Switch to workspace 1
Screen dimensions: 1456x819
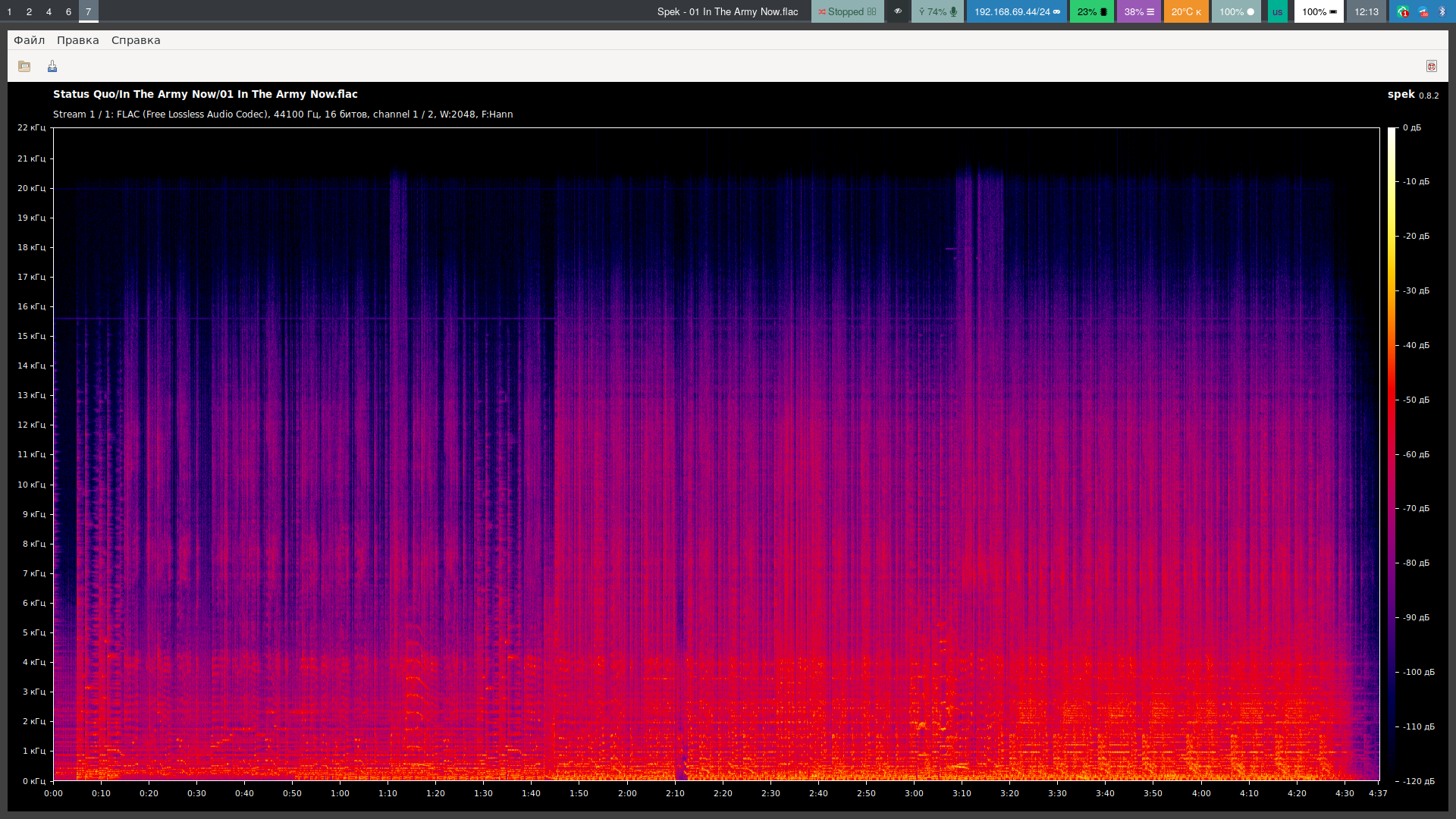pyautogui.click(x=9, y=11)
